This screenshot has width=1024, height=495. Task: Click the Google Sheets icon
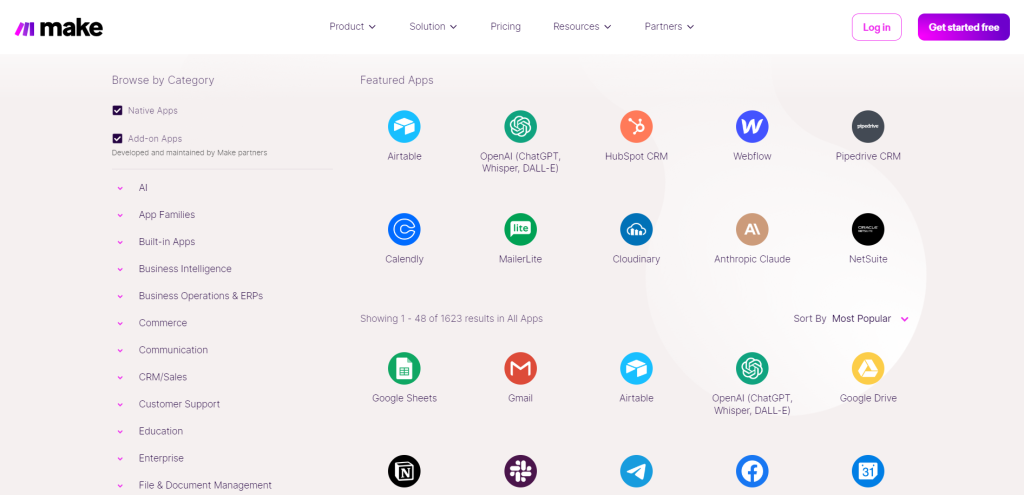coord(404,368)
